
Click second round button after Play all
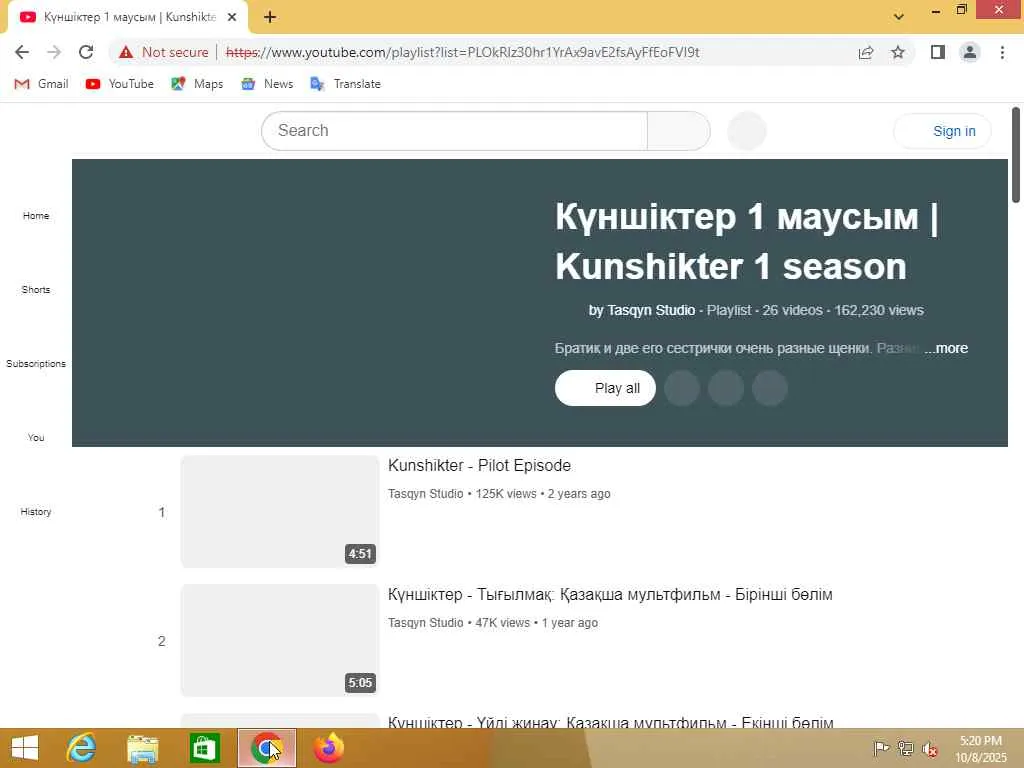(726, 388)
